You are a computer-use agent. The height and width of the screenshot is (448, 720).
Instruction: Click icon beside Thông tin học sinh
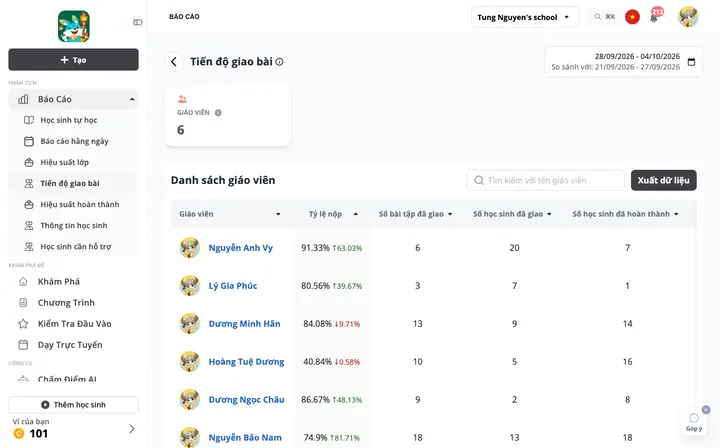point(29,226)
